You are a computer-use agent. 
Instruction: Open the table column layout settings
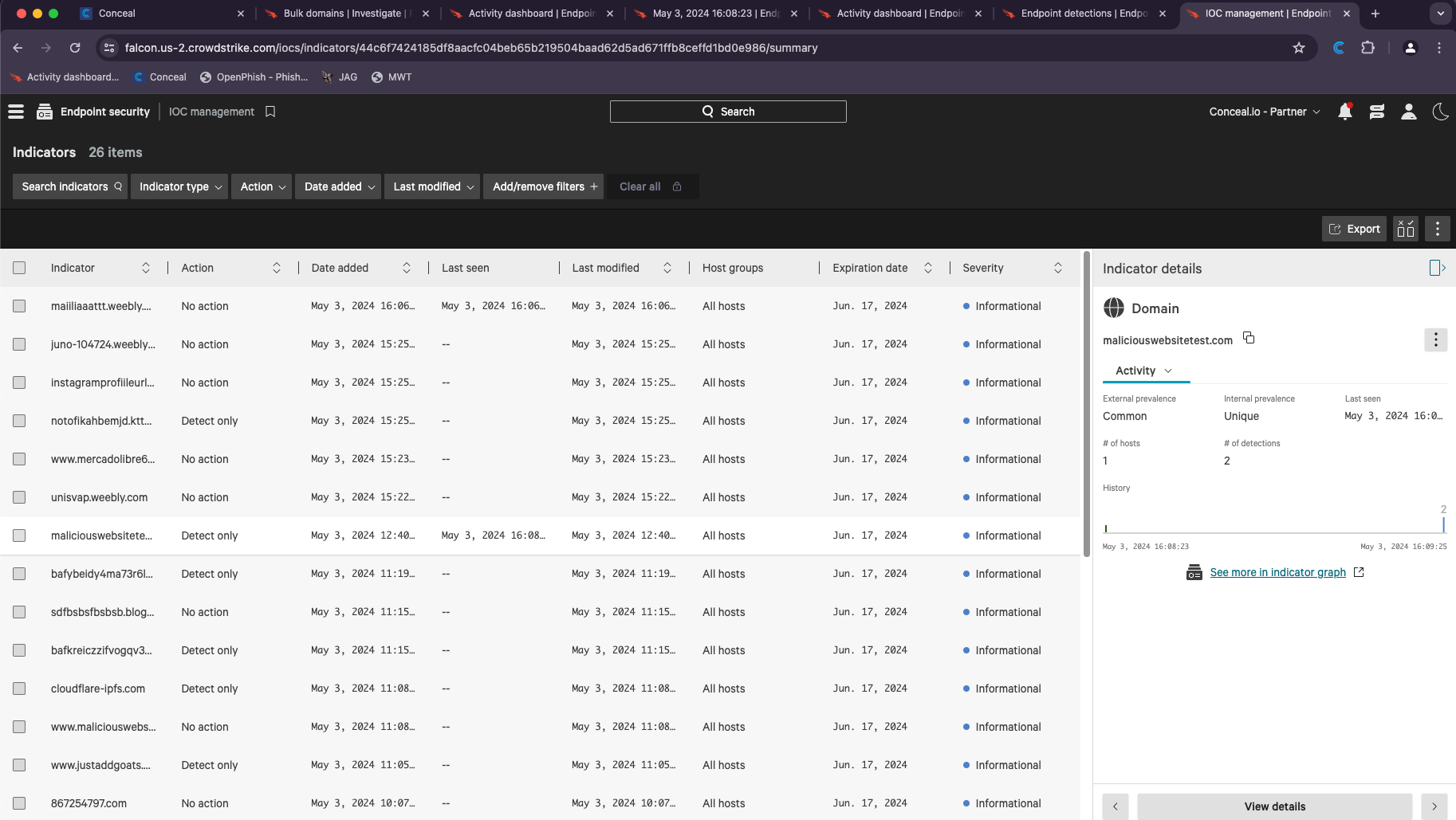click(x=1406, y=229)
